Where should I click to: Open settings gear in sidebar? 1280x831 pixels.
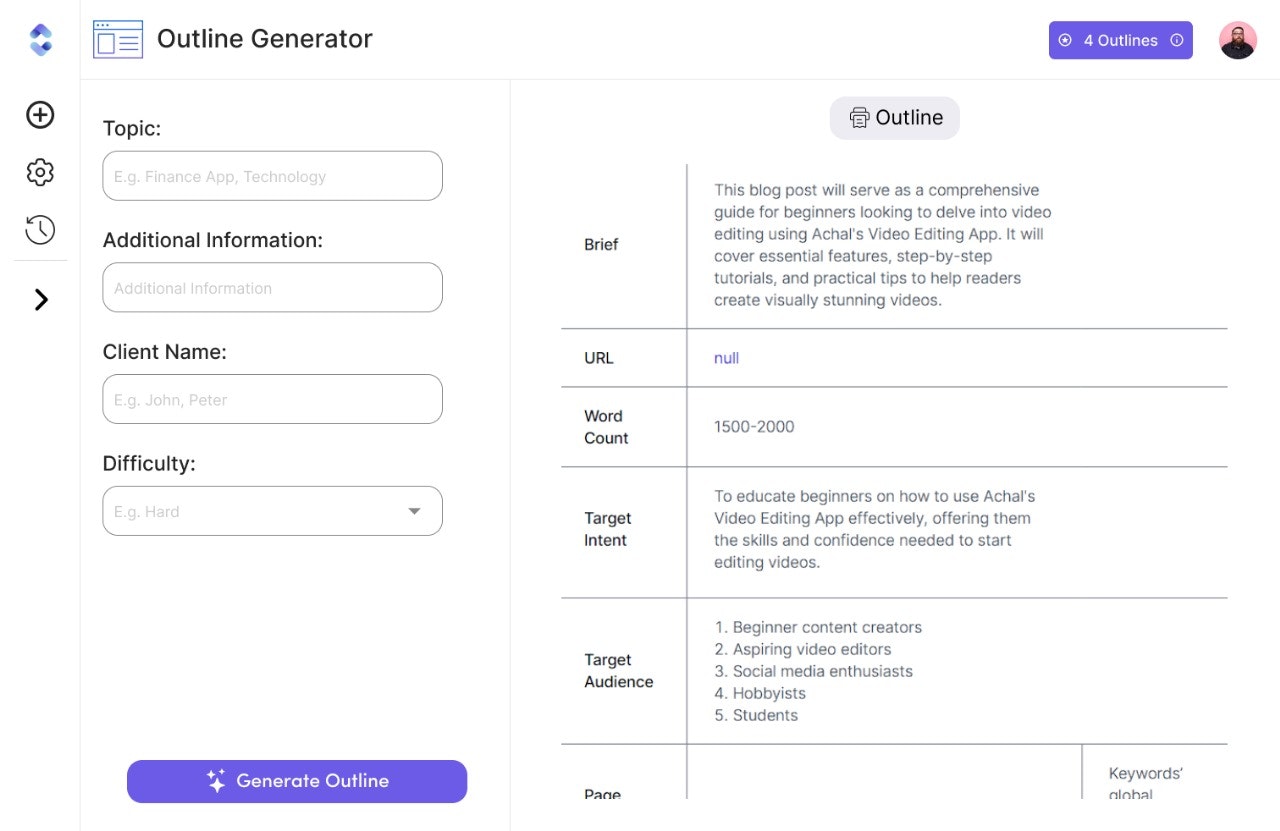40,172
